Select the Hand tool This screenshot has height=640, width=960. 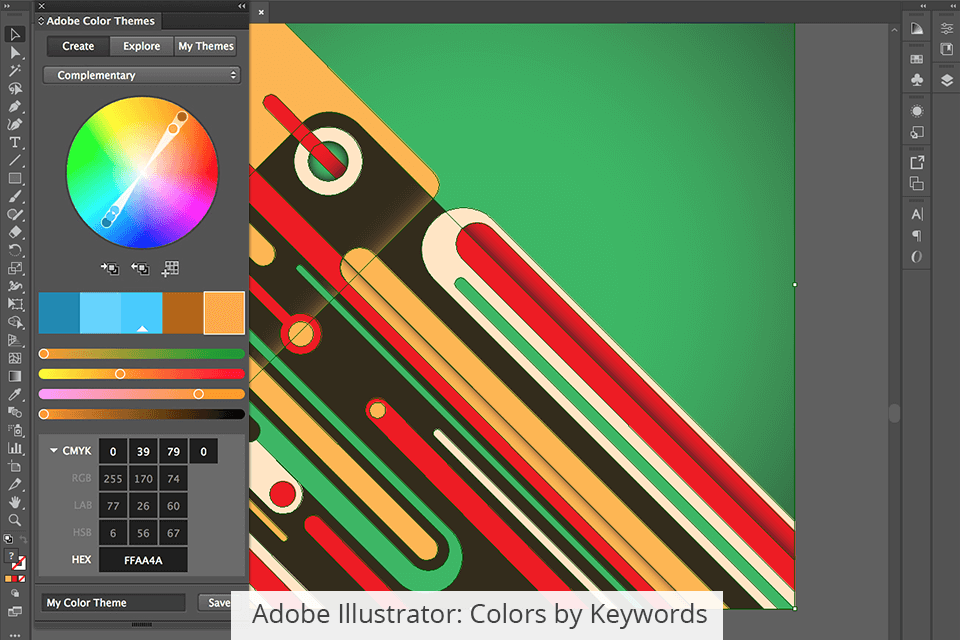[15, 502]
